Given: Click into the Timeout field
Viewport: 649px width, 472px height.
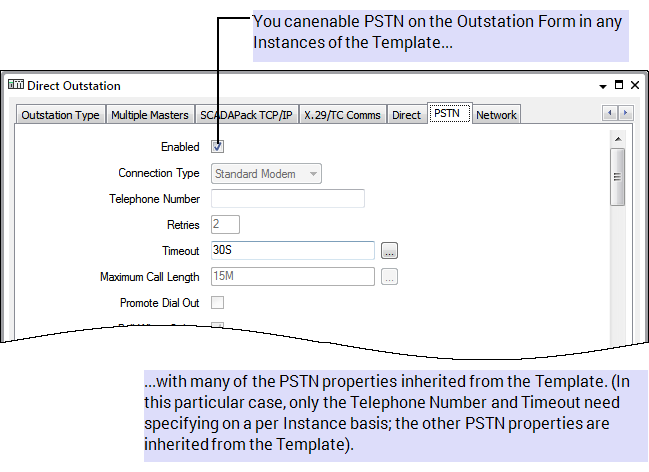Looking at the screenshot, I should 293,250.
